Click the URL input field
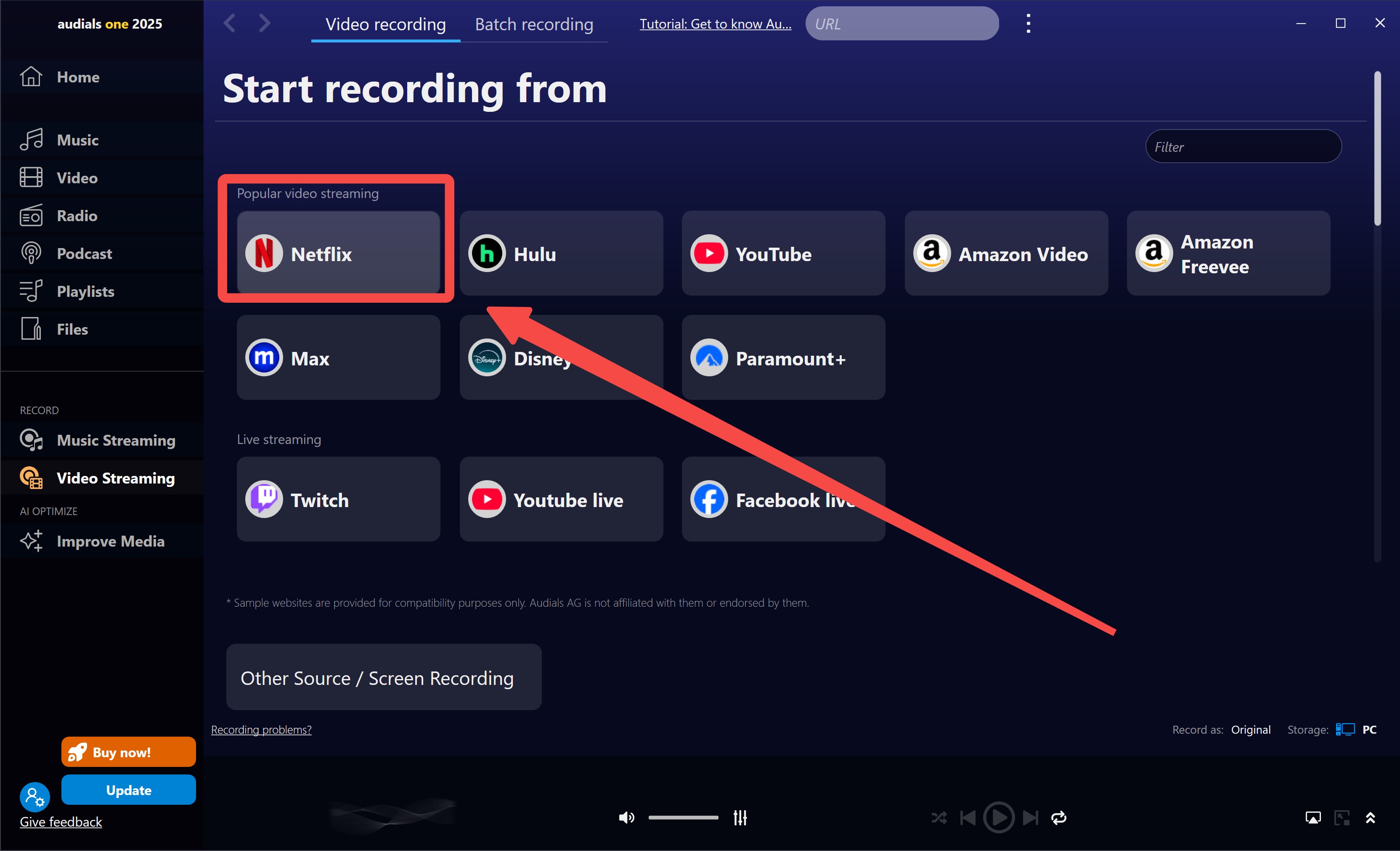The width and height of the screenshot is (1400, 851). (x=902, y=24)
